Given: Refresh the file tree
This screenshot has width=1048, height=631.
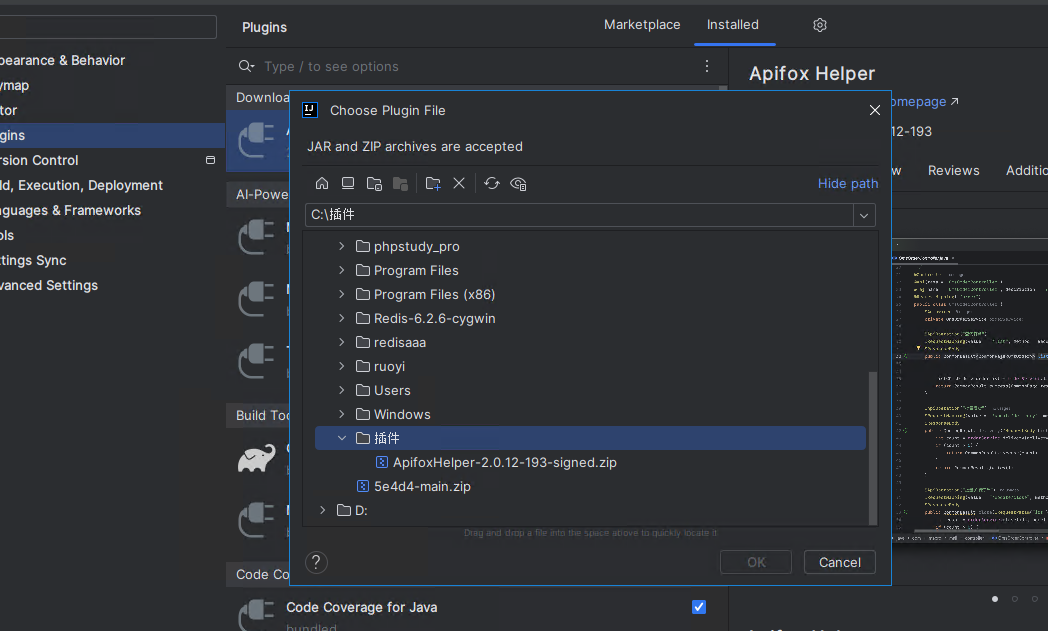Looking at the screenshot, I should click(x=492, y=183).
